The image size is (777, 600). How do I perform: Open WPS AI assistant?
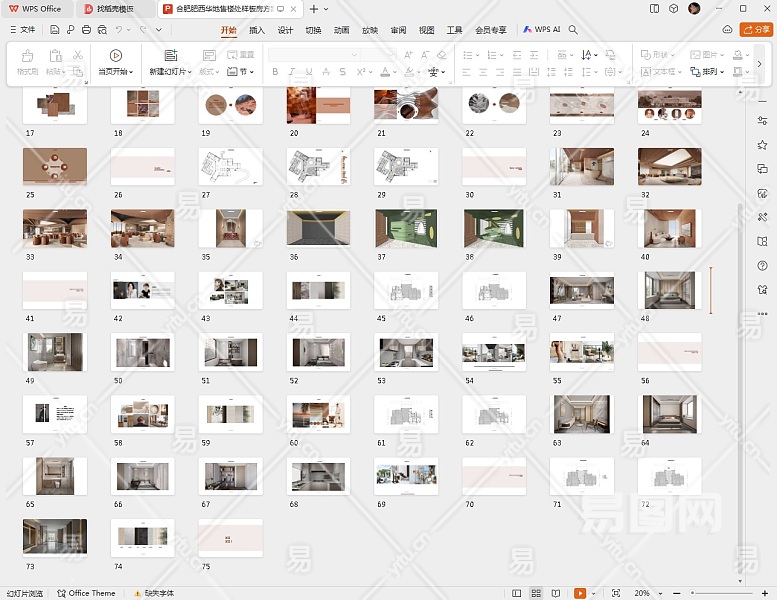542,30
